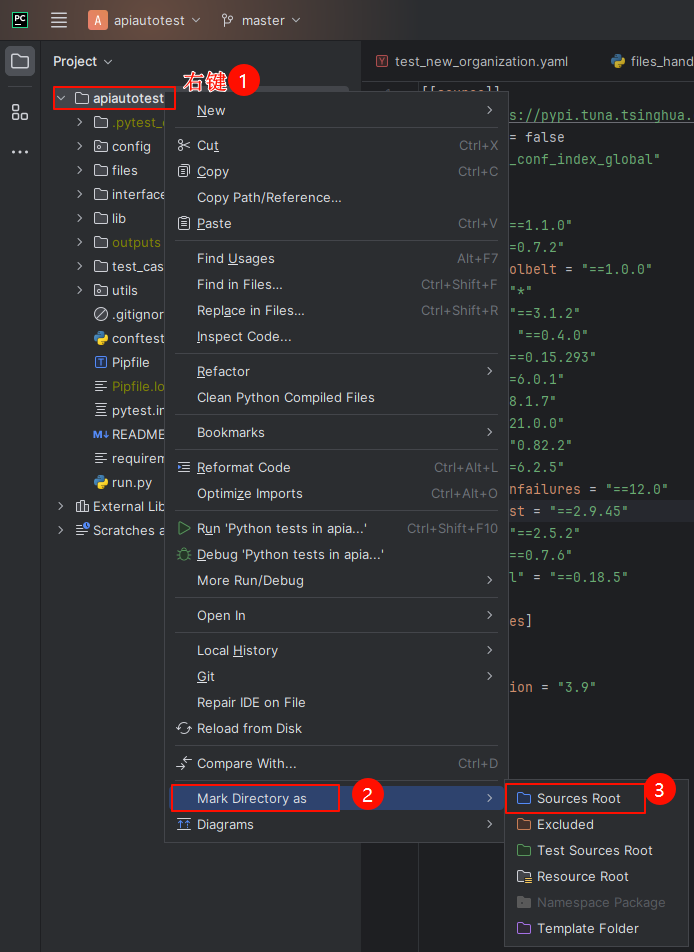Open More Tool Windows via ellipsis icon
This screenshot has height=952, width=694.
pyautogui.click(x=20, y=150)
